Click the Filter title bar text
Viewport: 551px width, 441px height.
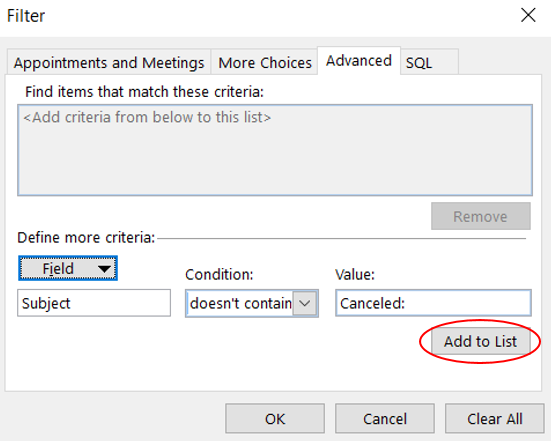[x=26, y=16]
